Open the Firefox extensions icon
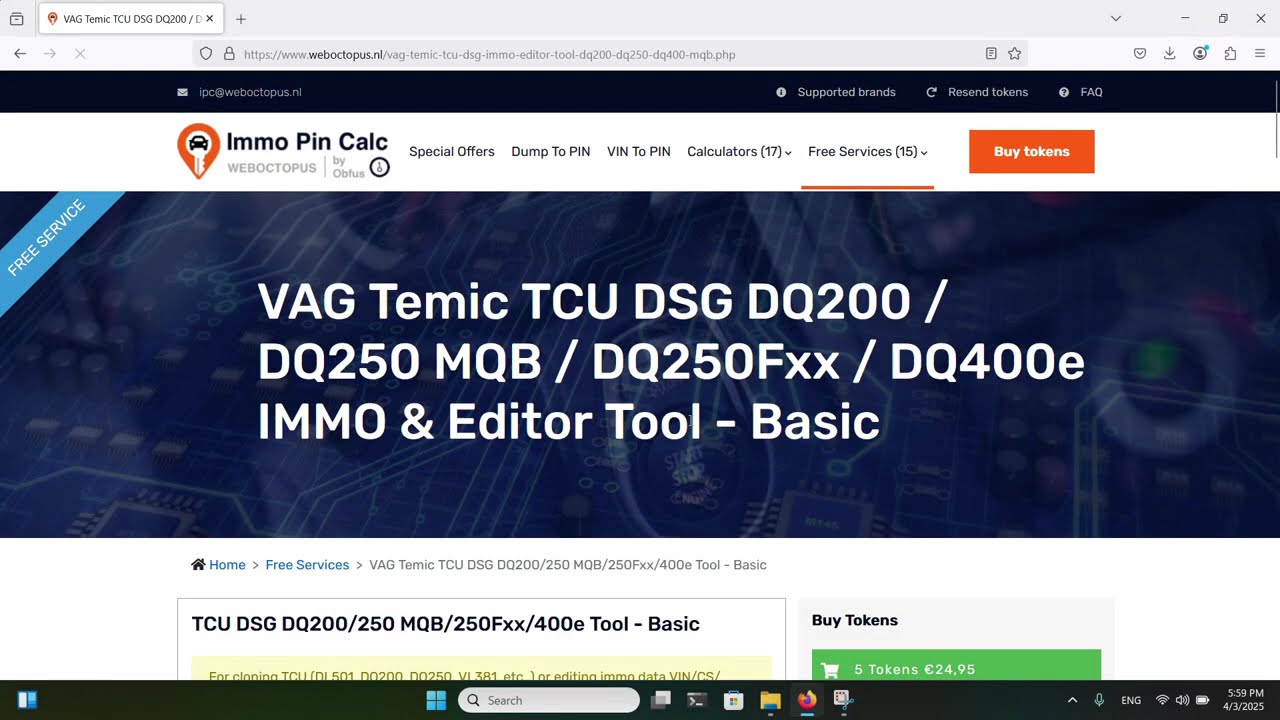1280x720 pixels. coord(1230,54)
